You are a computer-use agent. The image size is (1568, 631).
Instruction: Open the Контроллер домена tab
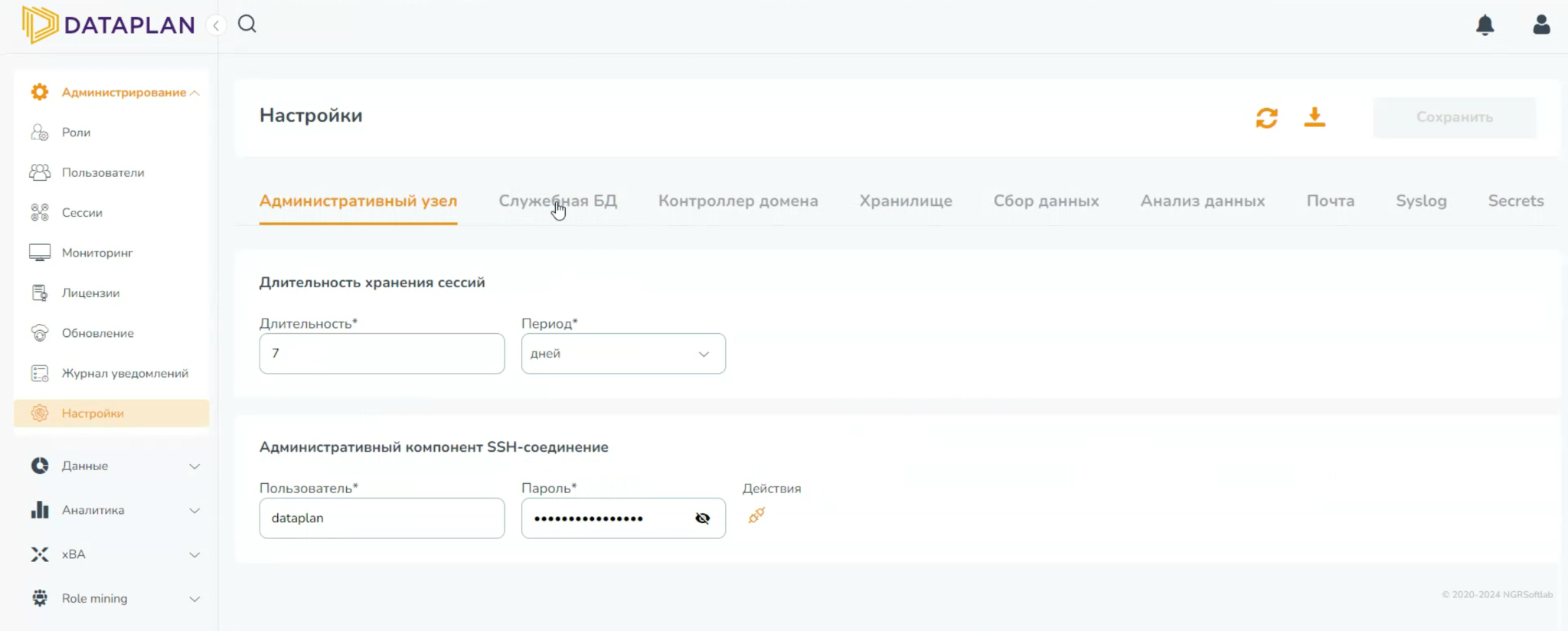pyautogui.click(x=738, y=201)
